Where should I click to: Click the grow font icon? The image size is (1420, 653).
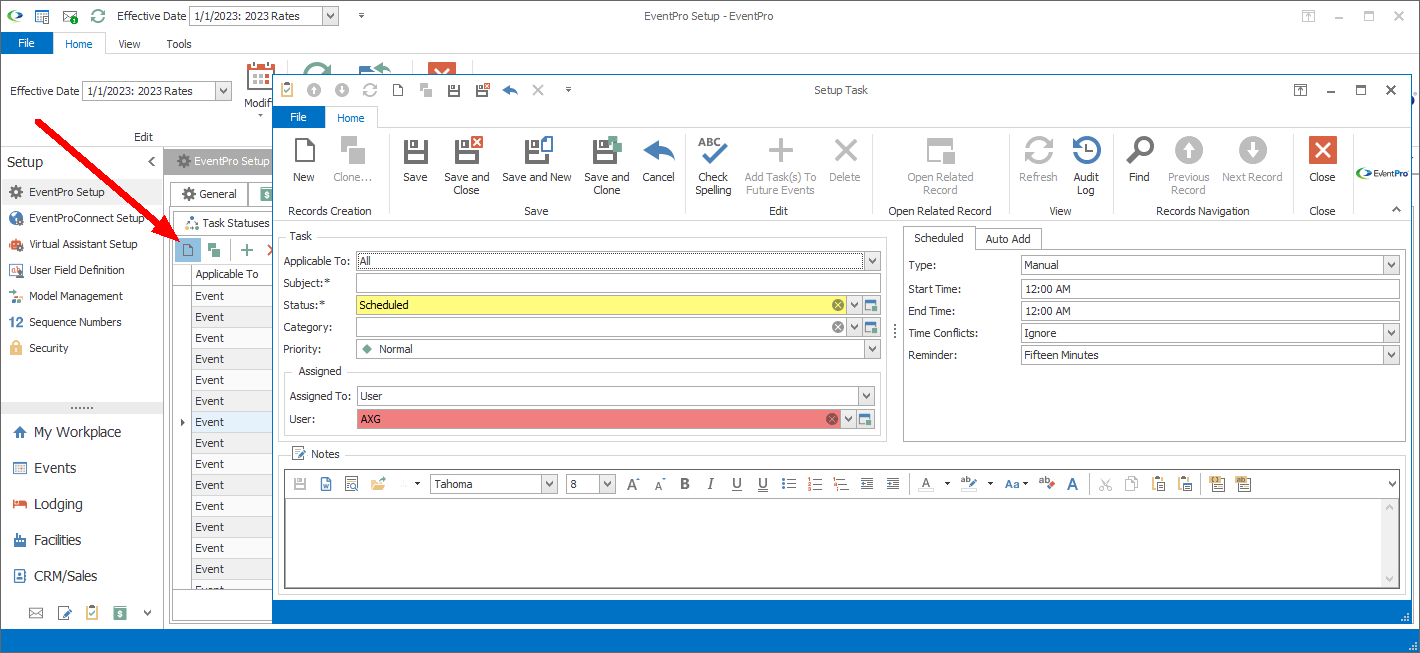coord(633,484)
